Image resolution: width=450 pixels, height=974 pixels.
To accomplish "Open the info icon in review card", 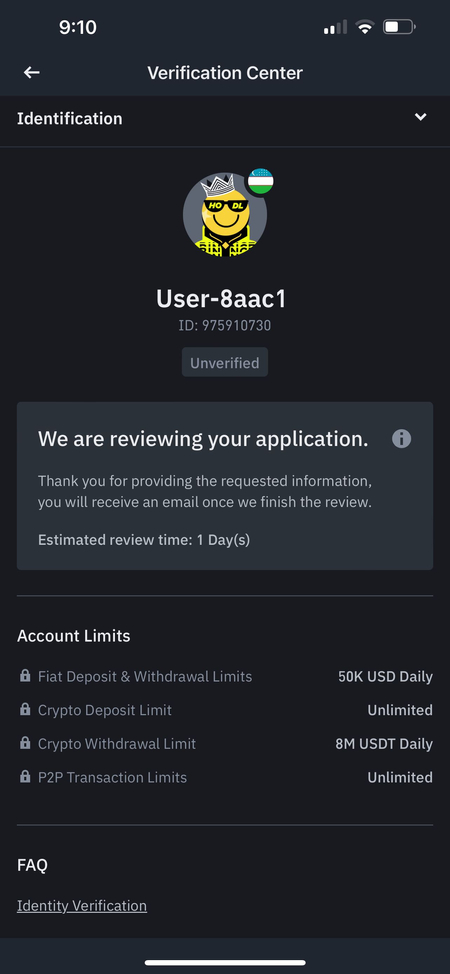I will [x=402, y=439].
